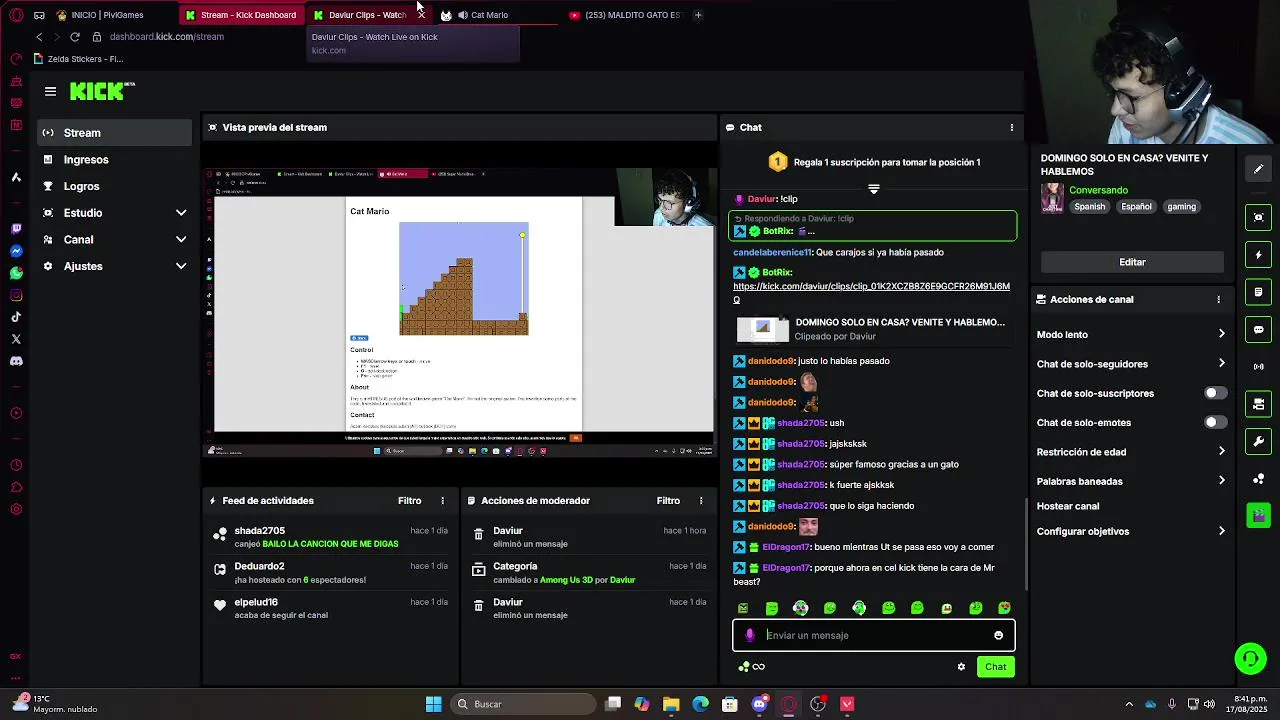Click the lightning bolt icon in the right rail
Viewport: 1280px width, 720px height.
tap(1258, 255)
